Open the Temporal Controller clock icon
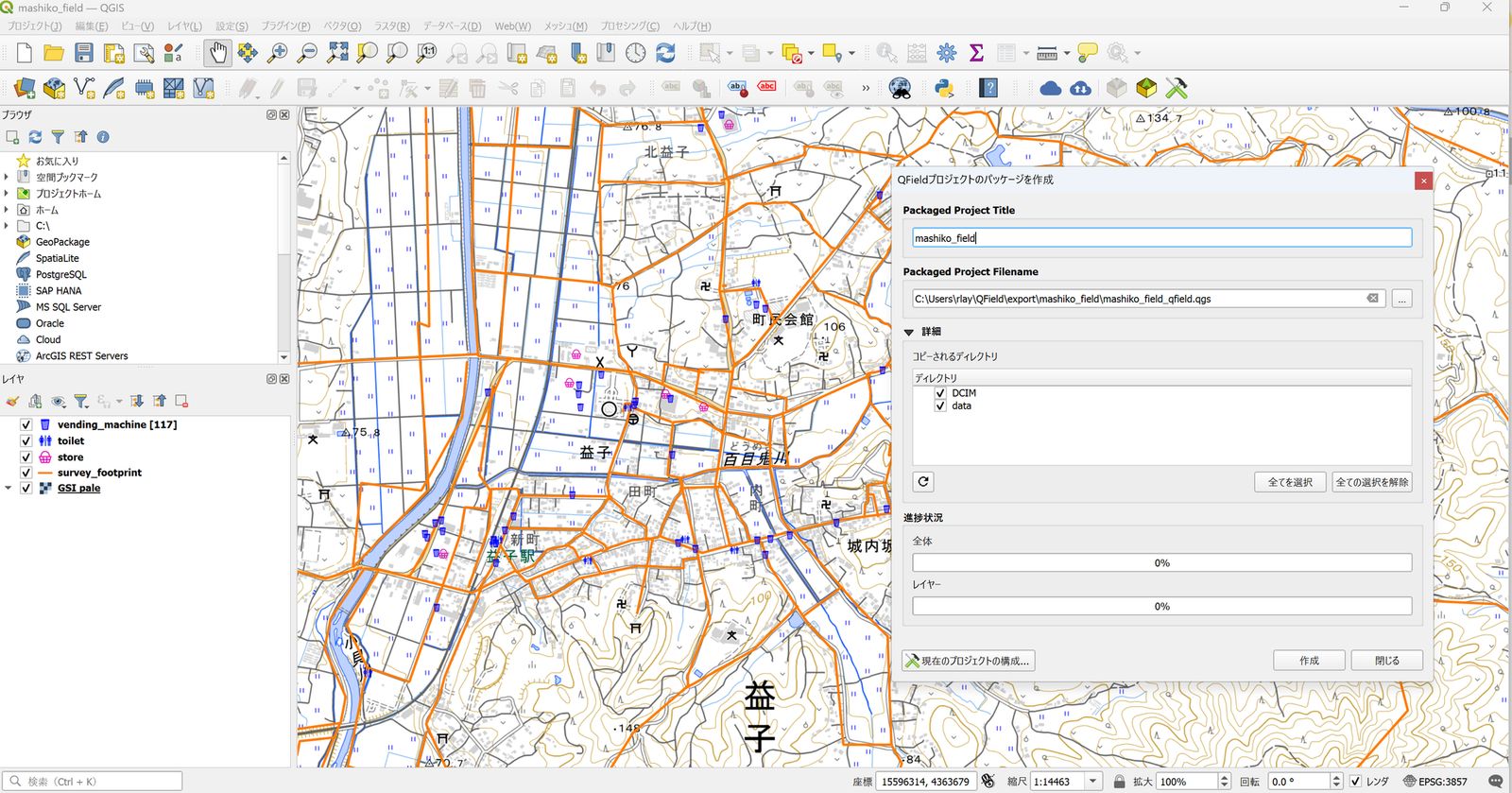Screen dimensions: 1512x793 point(636,53)
